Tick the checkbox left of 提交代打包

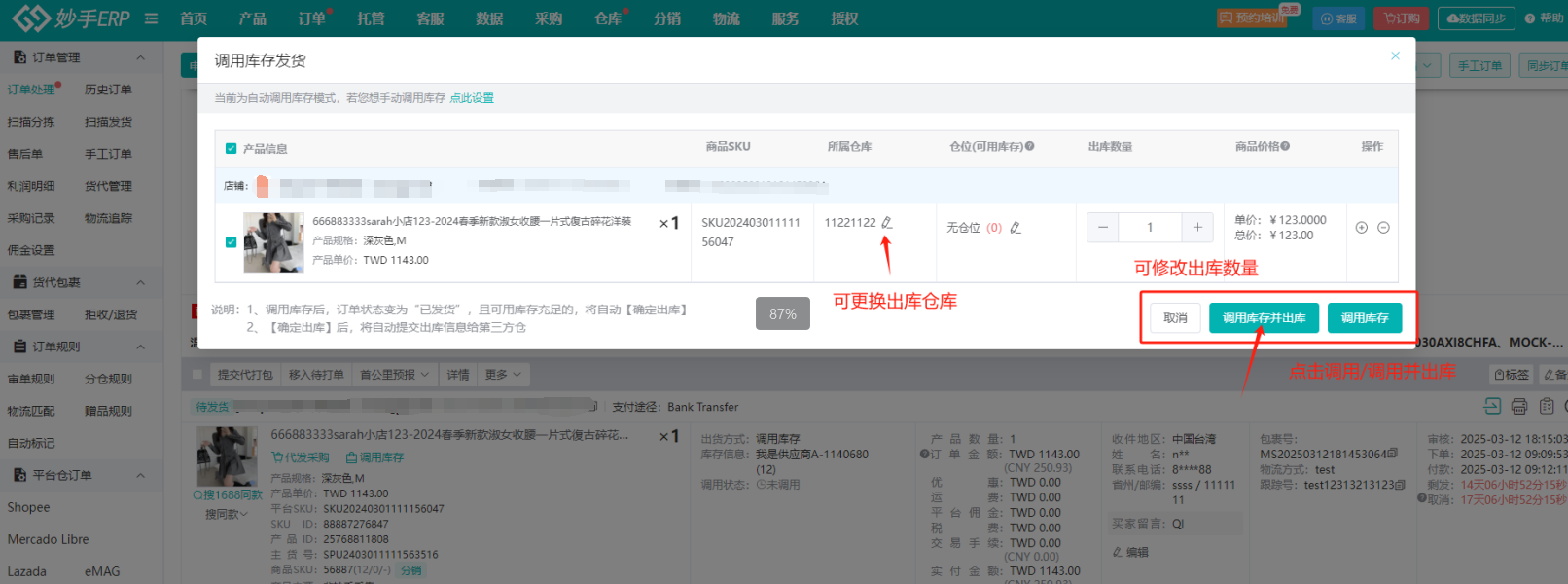pyautogui.click(x=197, y=375)
